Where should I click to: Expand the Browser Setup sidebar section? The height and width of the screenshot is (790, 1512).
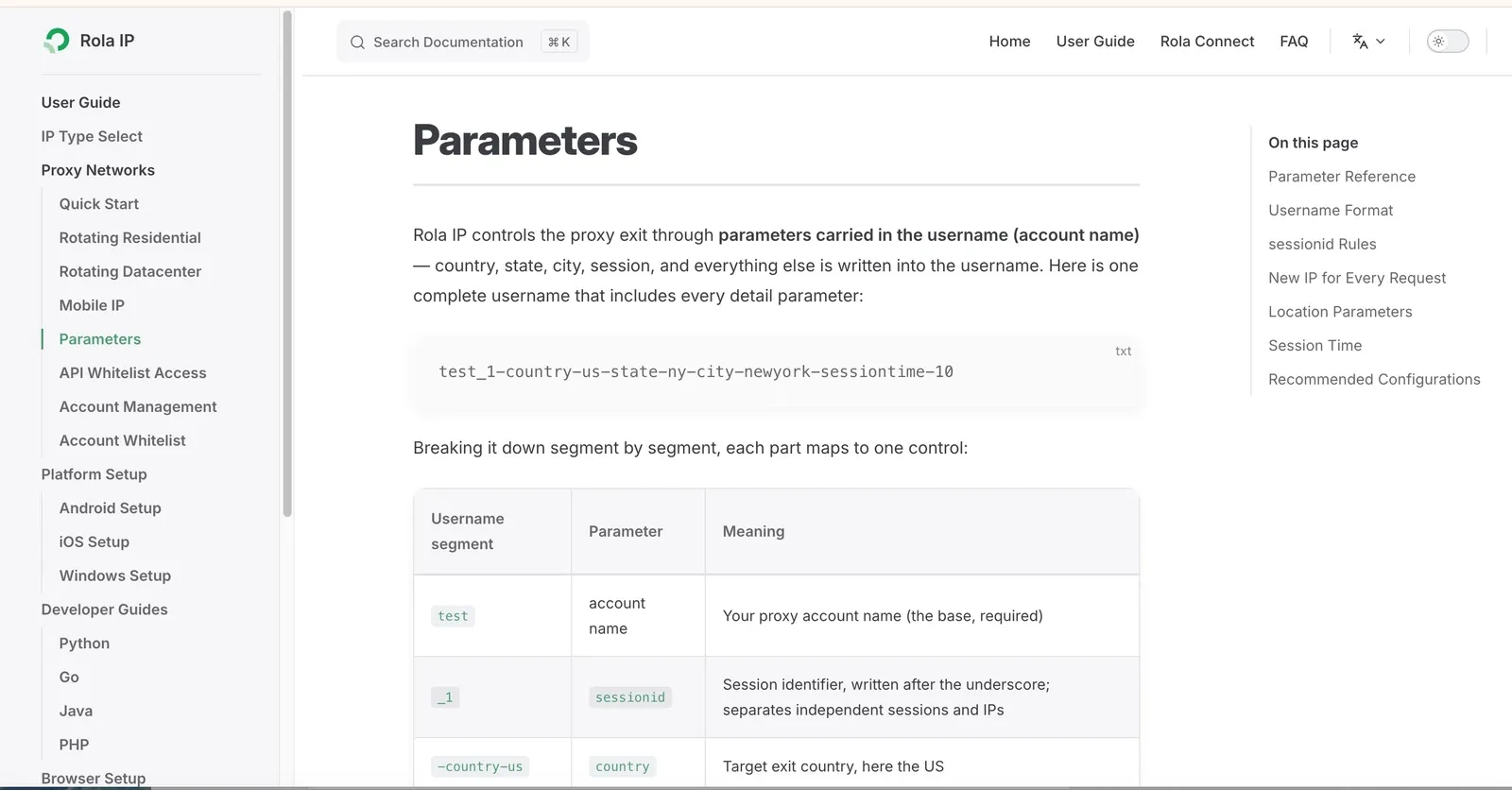coord(93,779)
